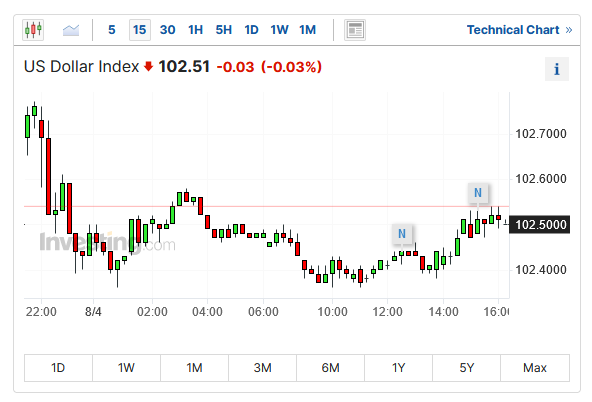Screen dimensions: 592x402
Task: Open the chart info icon
Action: coord(557,69)
